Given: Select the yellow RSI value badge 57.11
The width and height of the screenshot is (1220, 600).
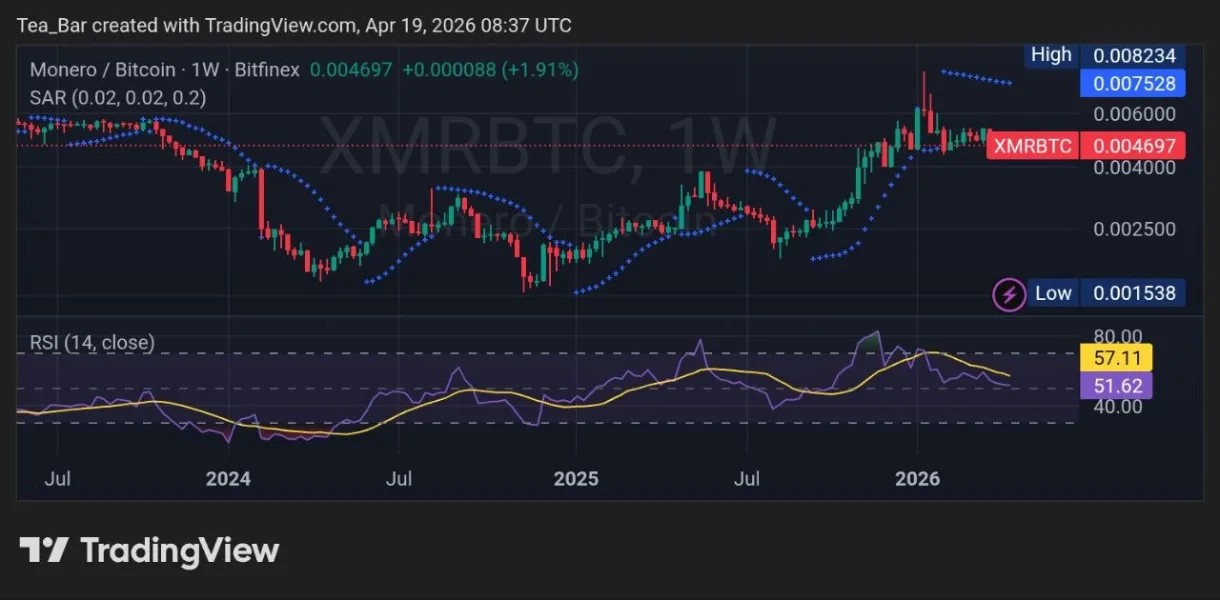Looking at the screenshot, I should 1117,356.
